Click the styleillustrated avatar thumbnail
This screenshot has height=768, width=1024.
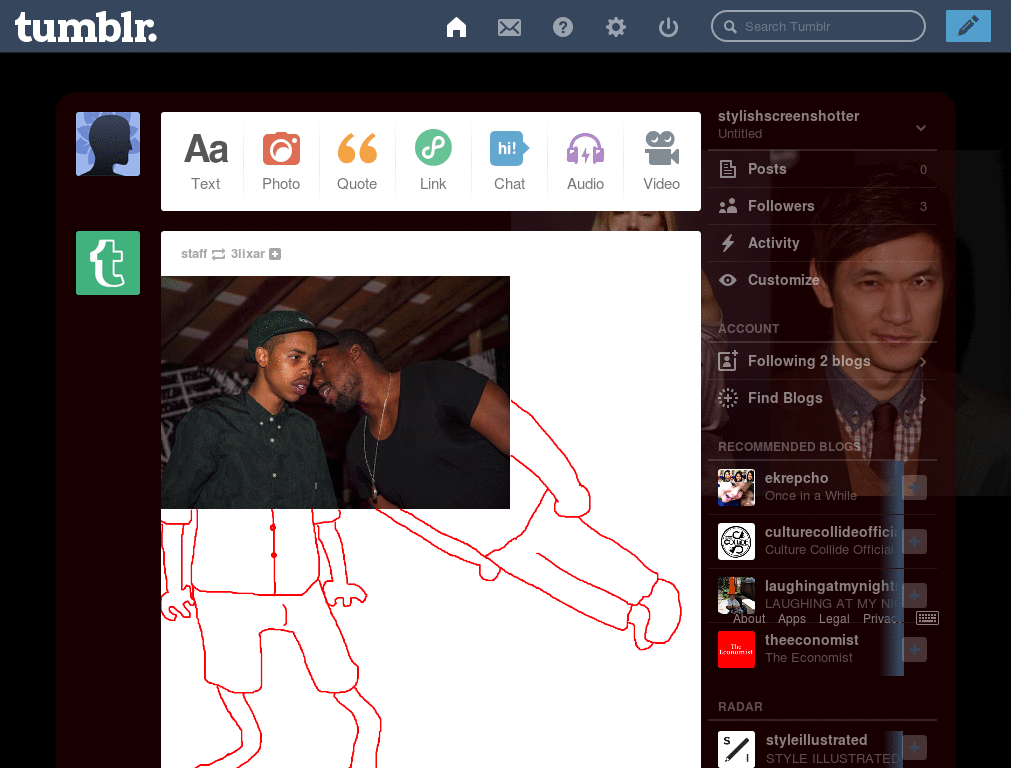736,749
